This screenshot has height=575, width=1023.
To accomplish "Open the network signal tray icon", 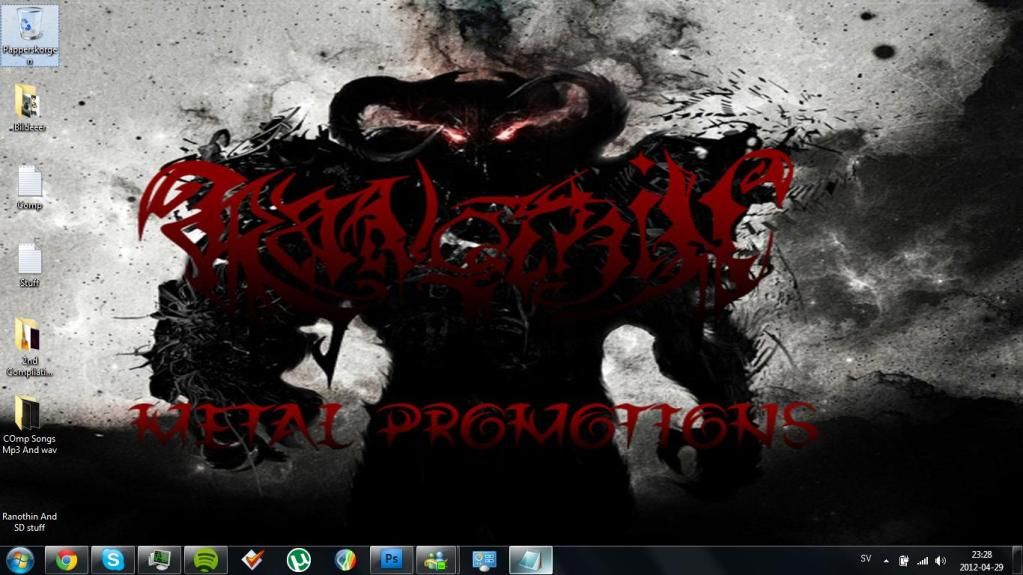I will click(923, 561).
